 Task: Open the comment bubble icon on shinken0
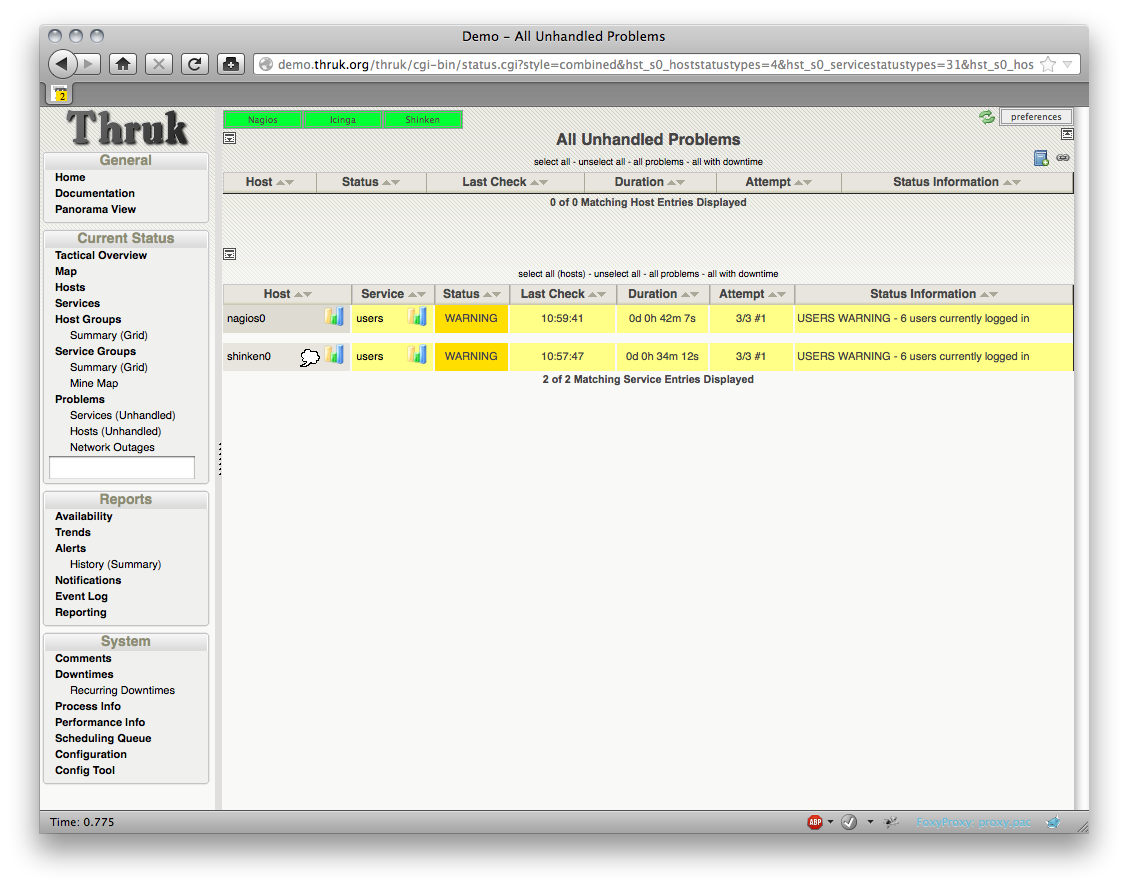(310, 356)
